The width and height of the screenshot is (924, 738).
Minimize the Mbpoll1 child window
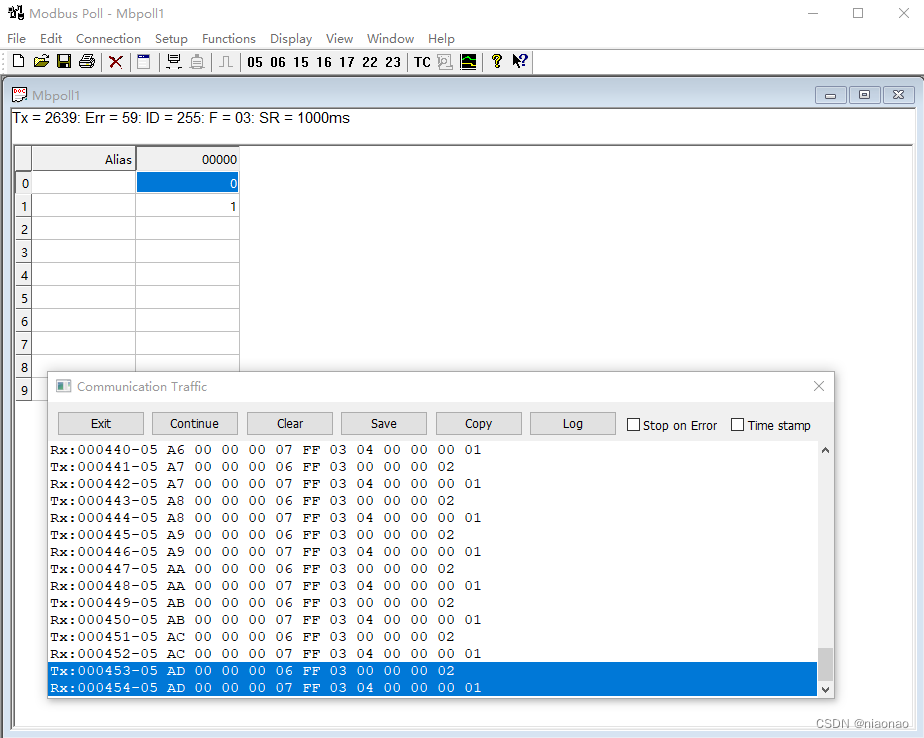pyautogui.click(x=830, y=95)
